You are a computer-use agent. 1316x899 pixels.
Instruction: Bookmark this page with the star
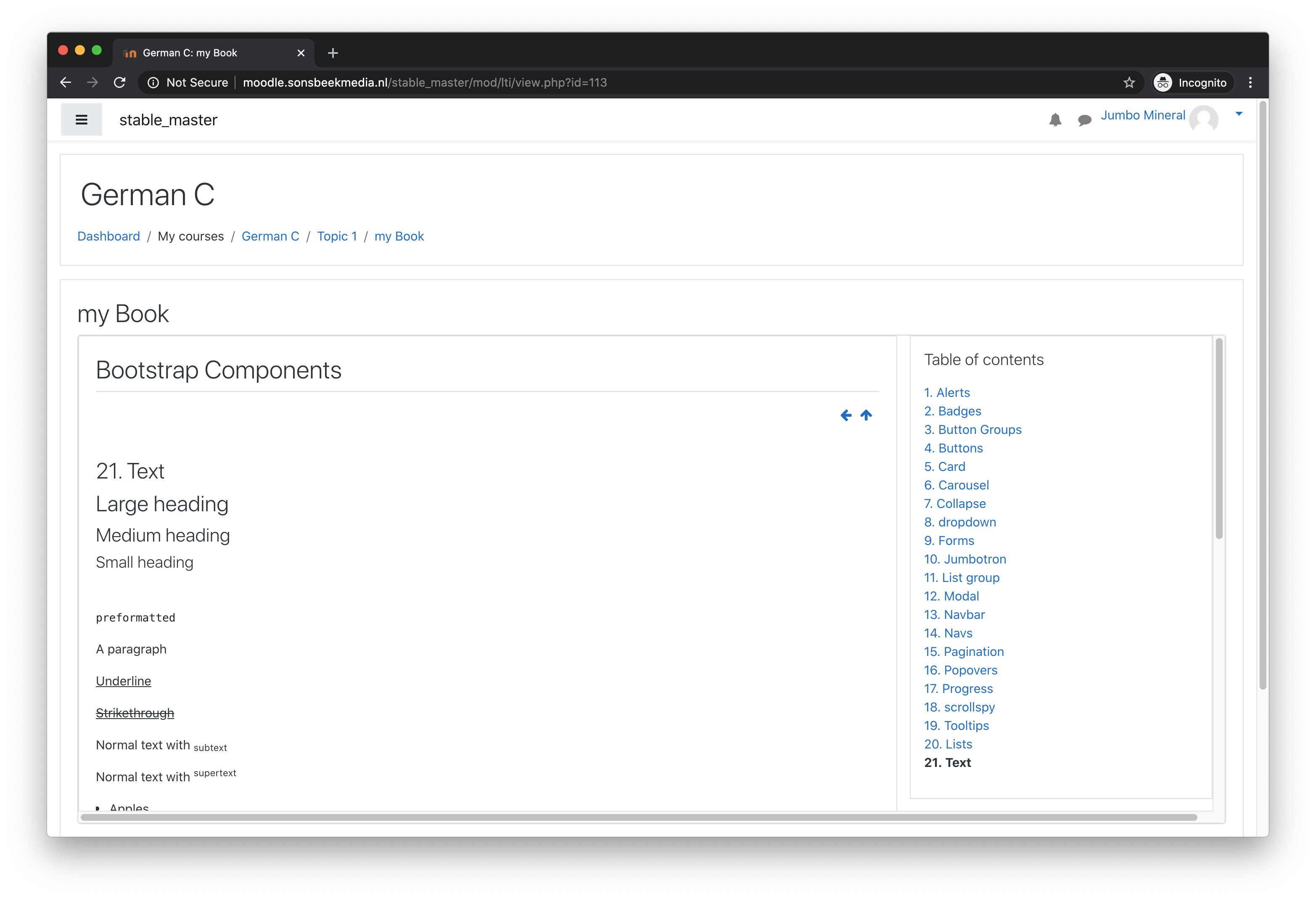click(1129, 83)
